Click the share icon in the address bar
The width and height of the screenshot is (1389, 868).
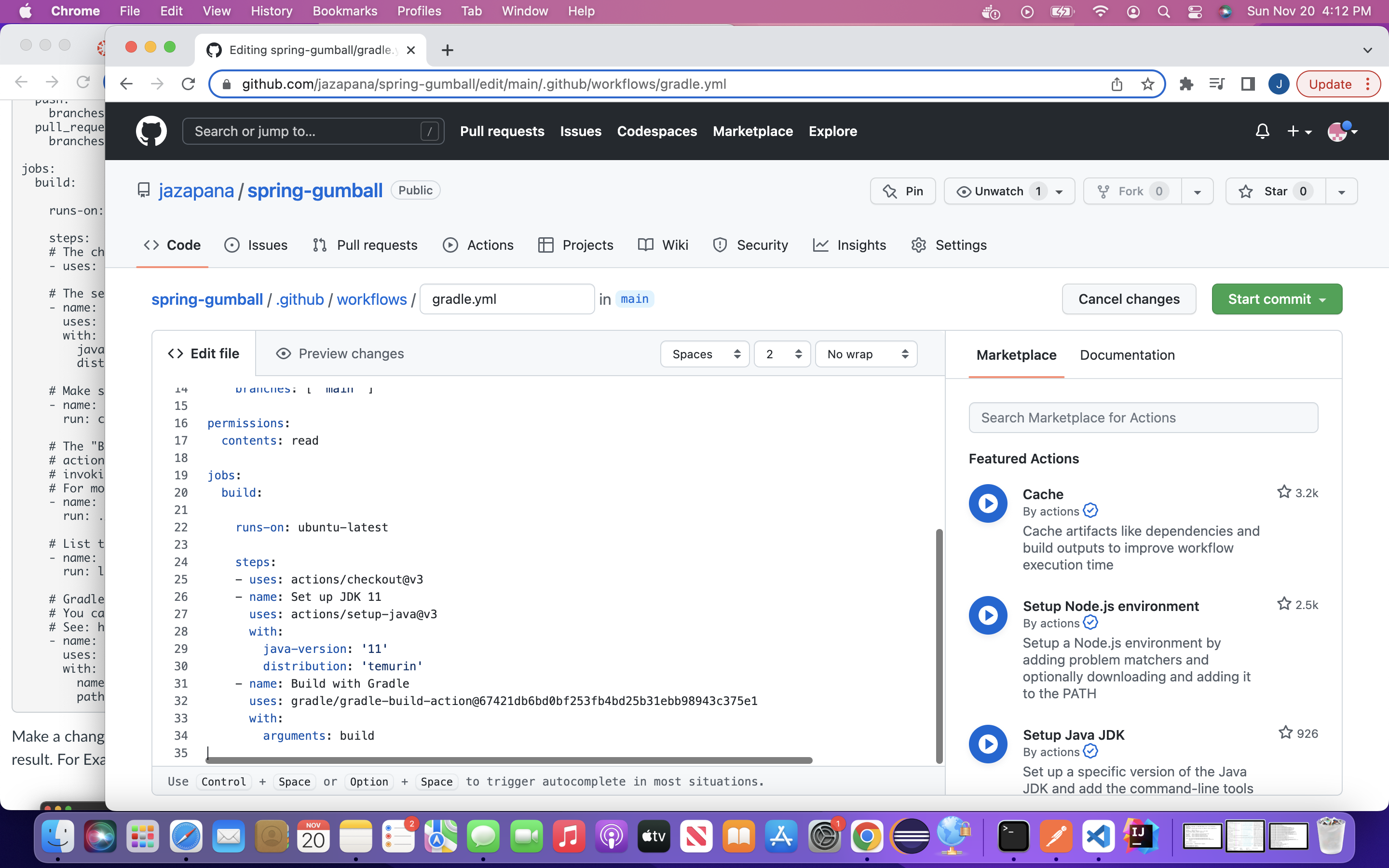(1116, 84)
